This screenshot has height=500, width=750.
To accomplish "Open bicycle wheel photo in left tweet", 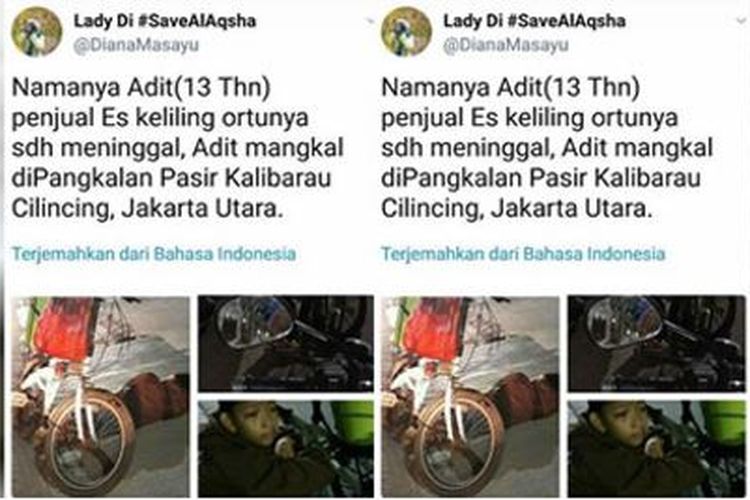I will click(100, 397).
